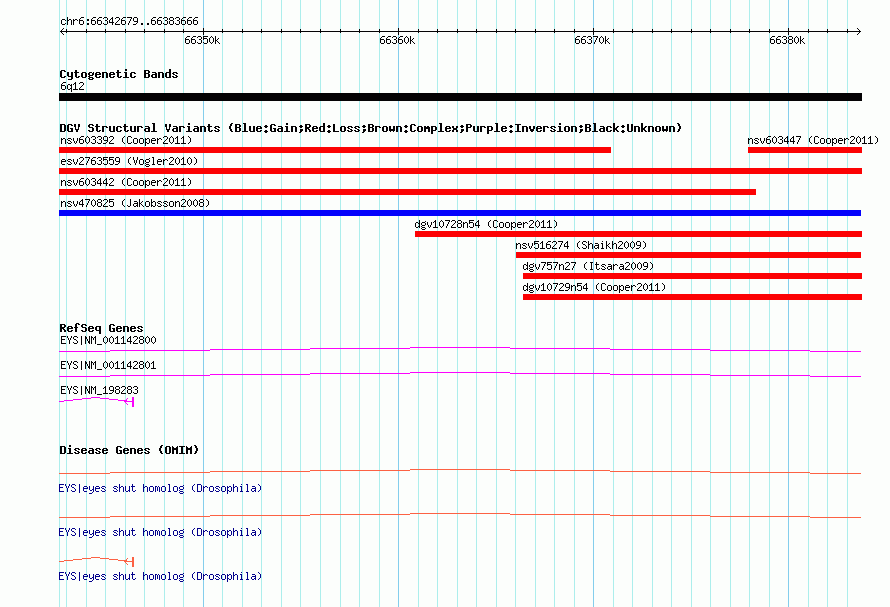Click the left arrow of the ruler
Viewport: 890px width, 607px height.
(62, 31)
